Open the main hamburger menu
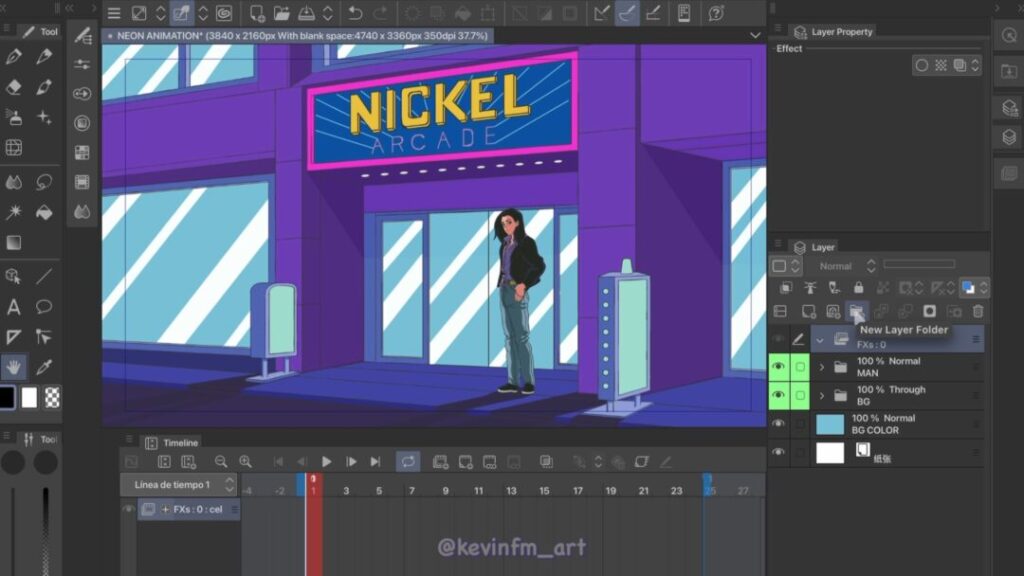The height and width of the screenshot is (576, 1024). 114,13
